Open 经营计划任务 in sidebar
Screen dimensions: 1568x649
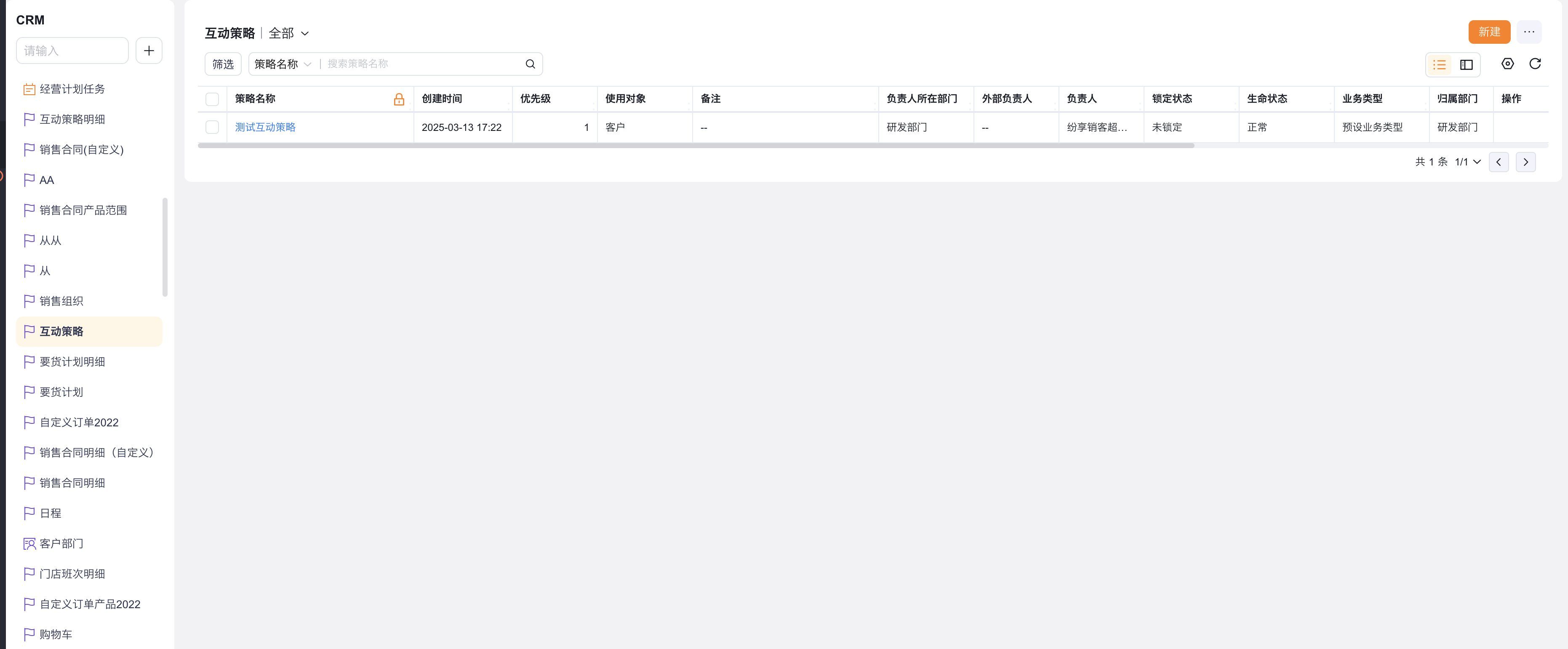pos(90,89)
